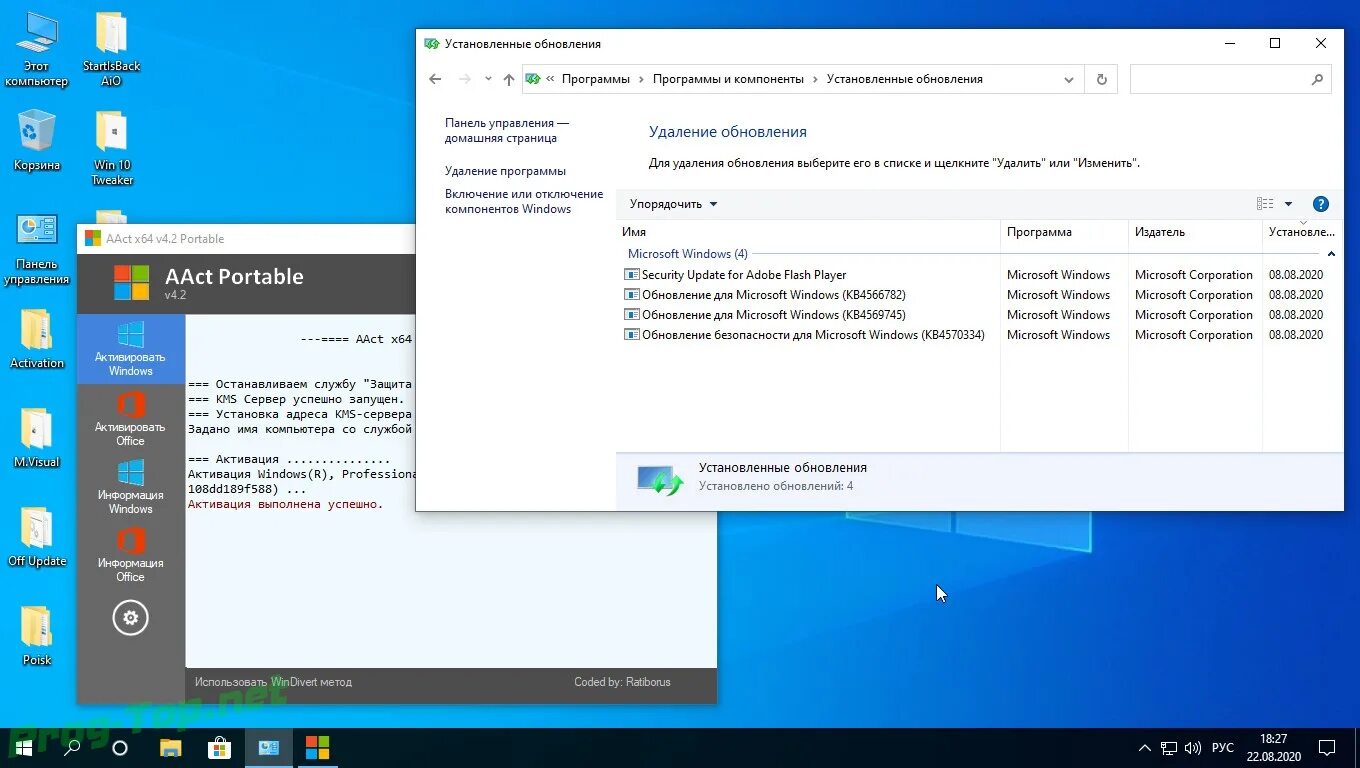1360x768 pixels.
Task: Select update KB4566782 row
Action: click(980, 295)
